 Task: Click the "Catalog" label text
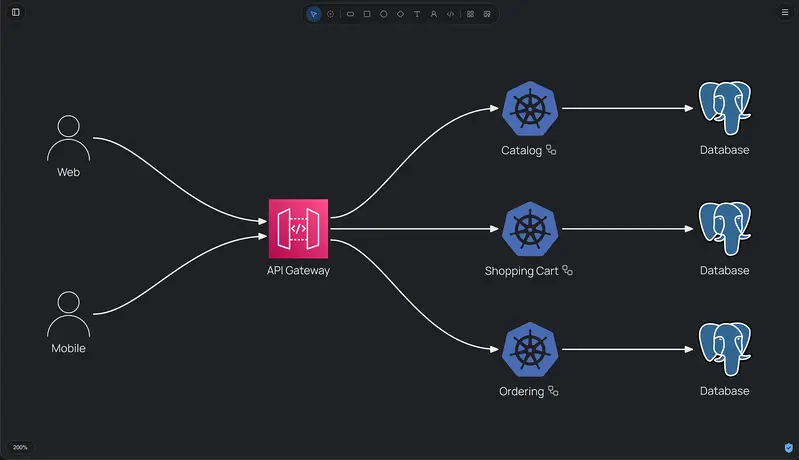521,150
